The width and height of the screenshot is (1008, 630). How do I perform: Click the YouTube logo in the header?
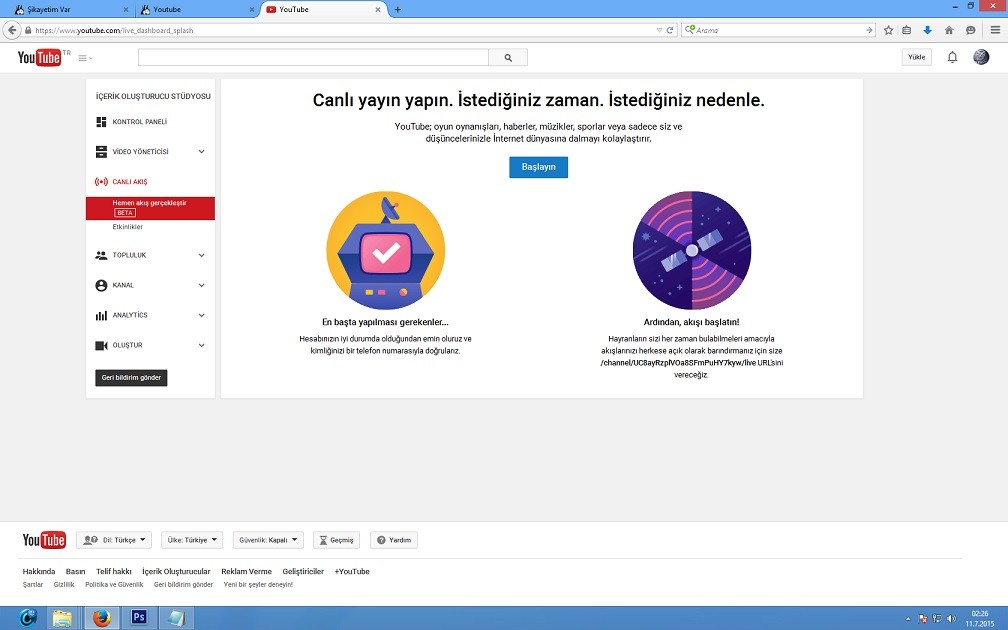pyautogui.click(x=39, y=57)
